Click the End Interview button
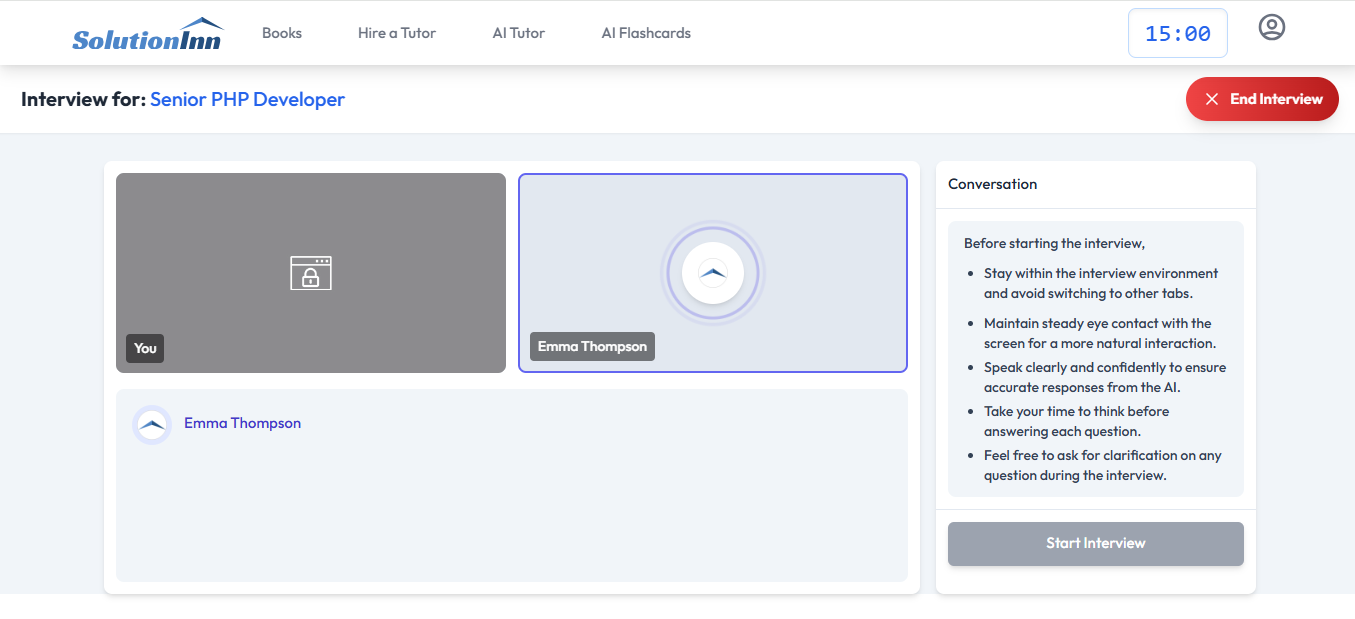Screen dimensions: 1355x619 click(1262, 99)
